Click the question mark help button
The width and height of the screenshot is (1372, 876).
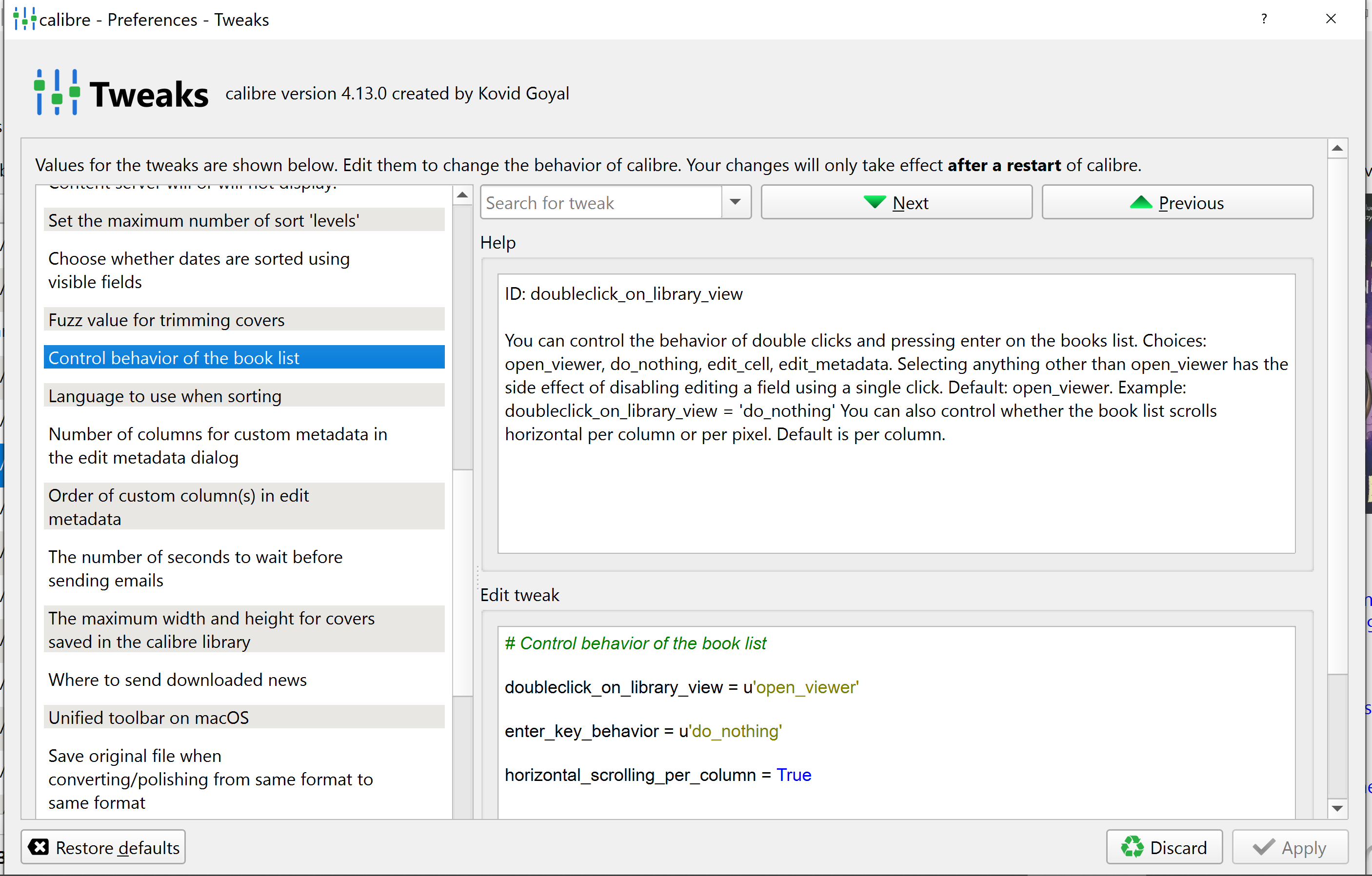(1264, 19)
